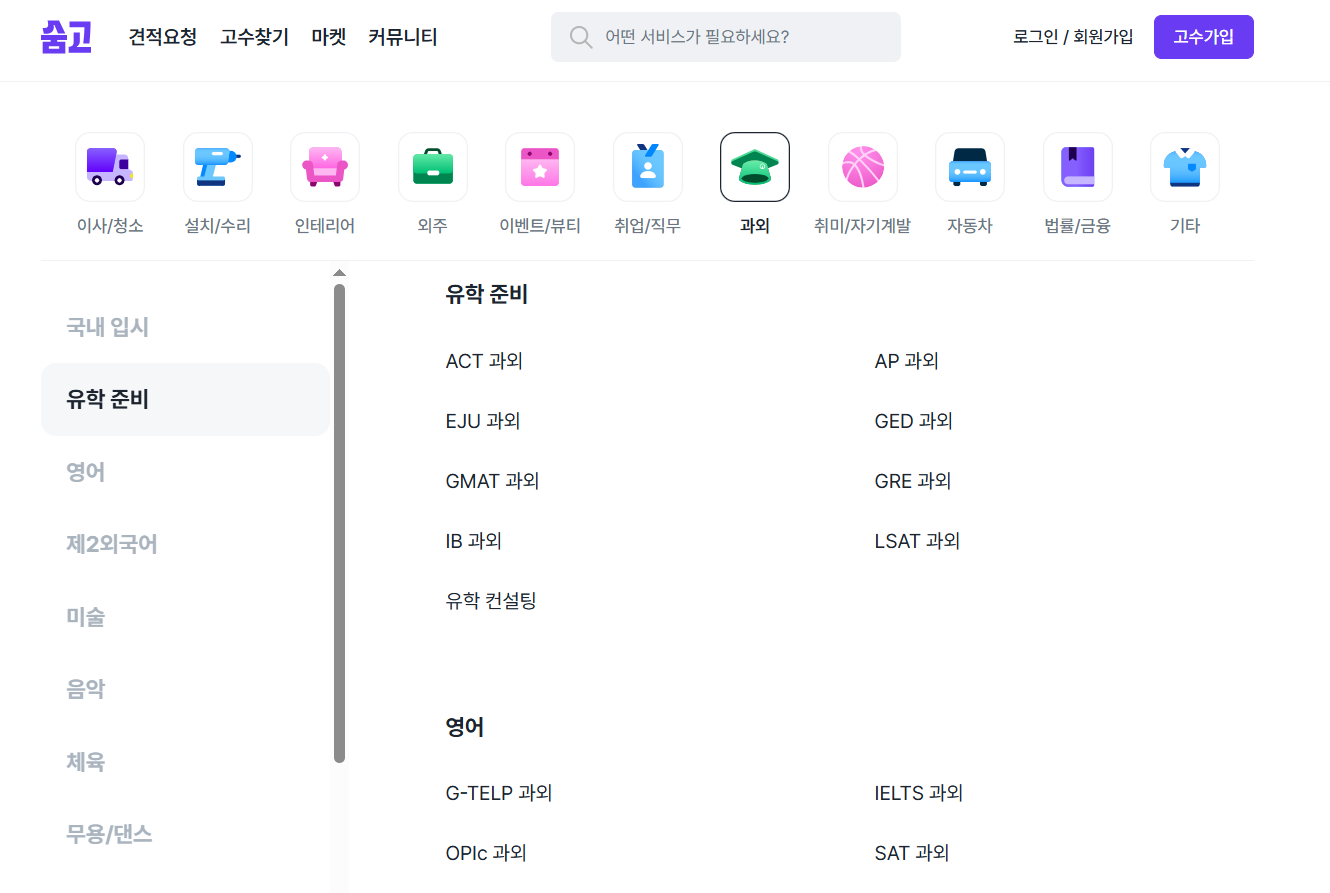Open the 마켓 menu
This screenshot has height=893, width=1330.
[x=328, y=37]
